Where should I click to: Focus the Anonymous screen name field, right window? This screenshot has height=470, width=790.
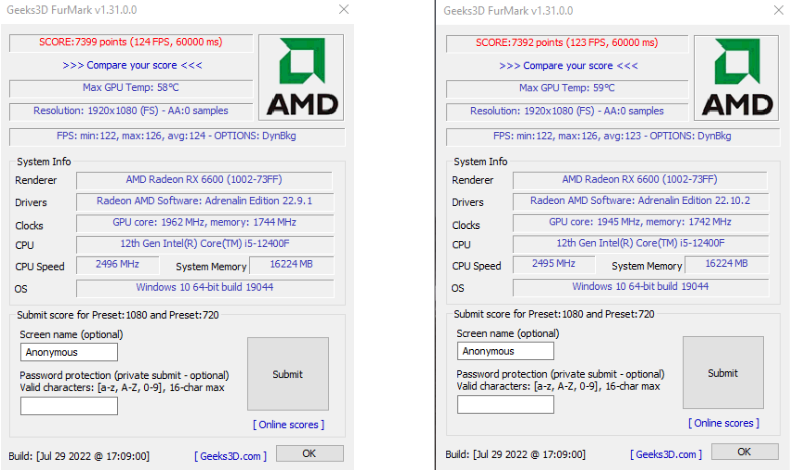point(505,351)
